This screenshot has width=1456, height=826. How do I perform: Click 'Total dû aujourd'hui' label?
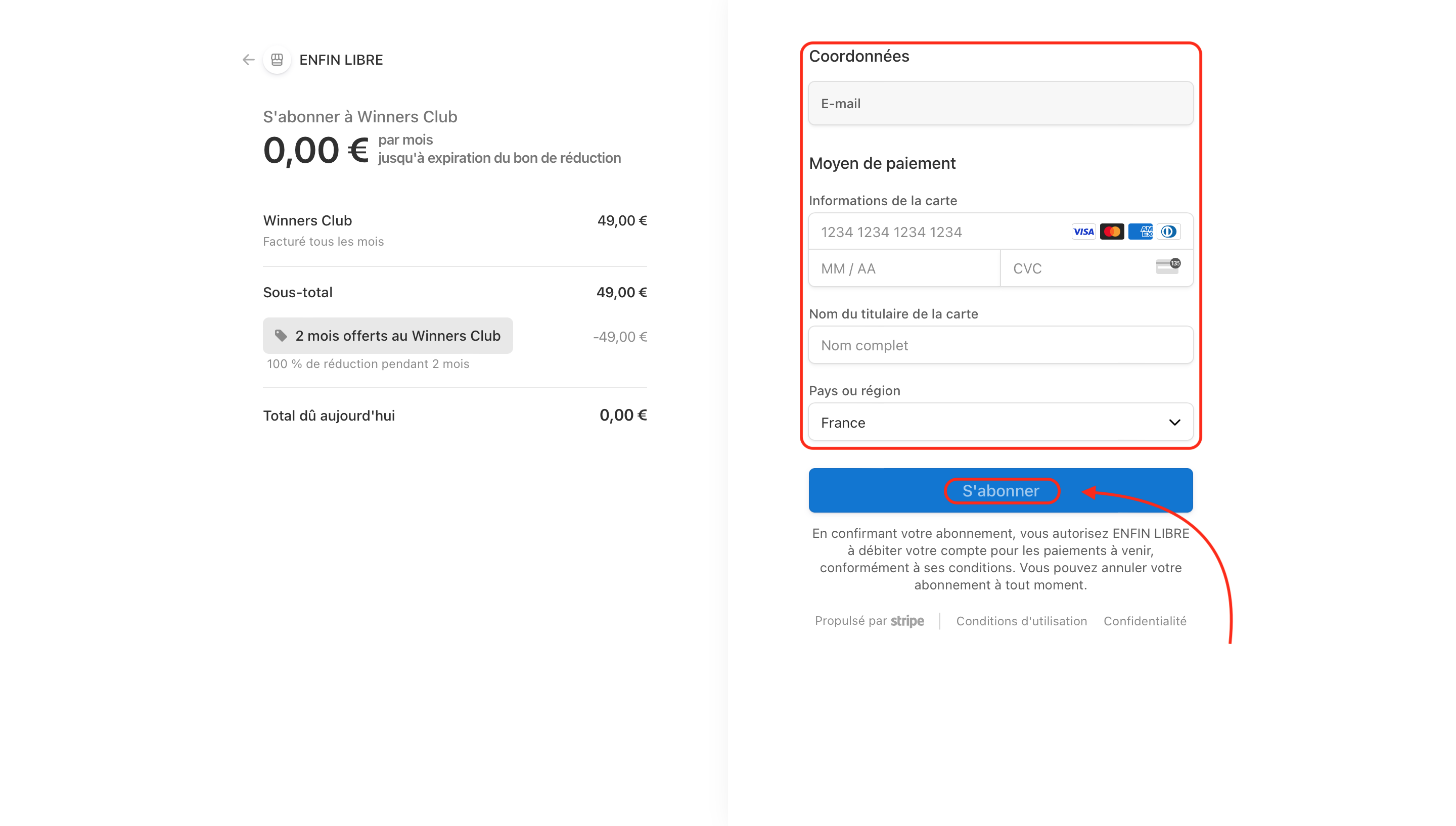329,416
